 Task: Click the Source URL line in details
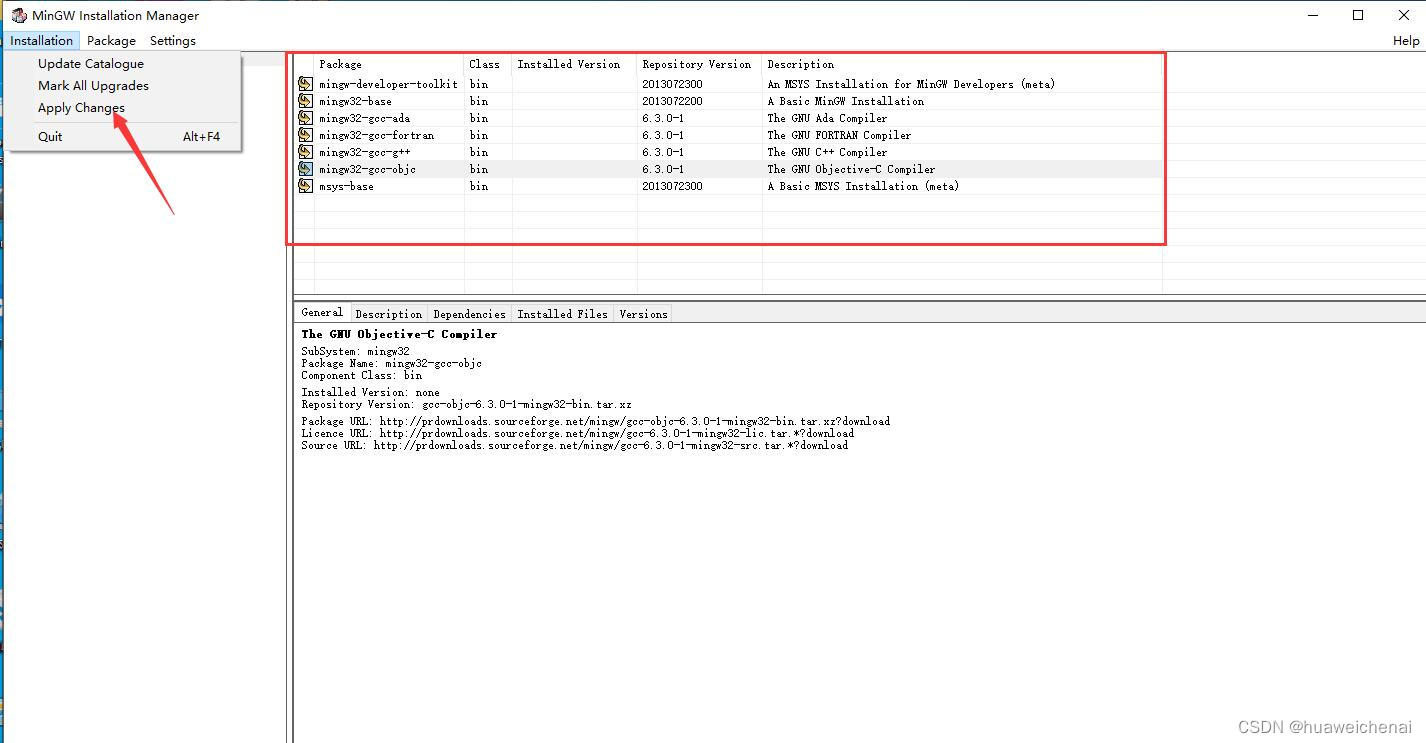click(574, 445)
